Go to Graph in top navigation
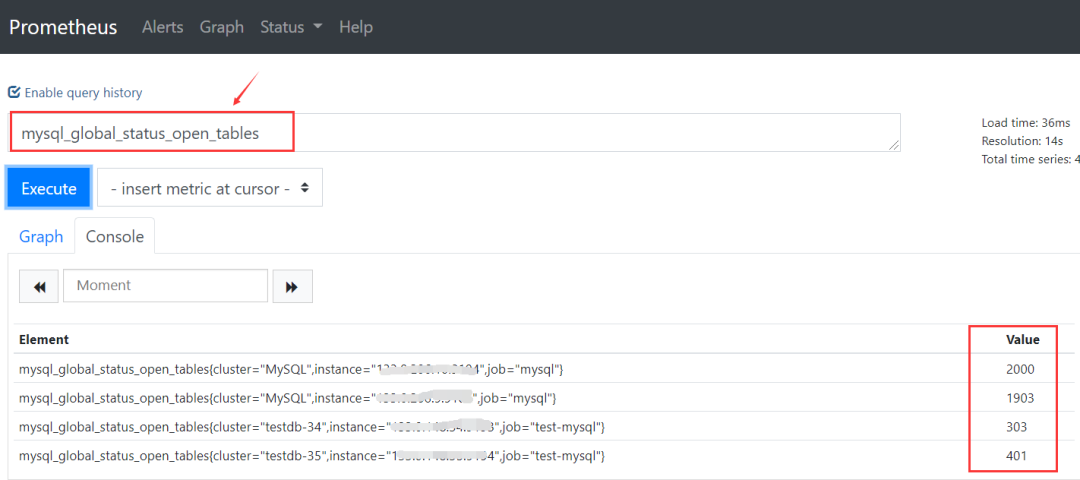The image size is (1080, 480). pos(222,27)
